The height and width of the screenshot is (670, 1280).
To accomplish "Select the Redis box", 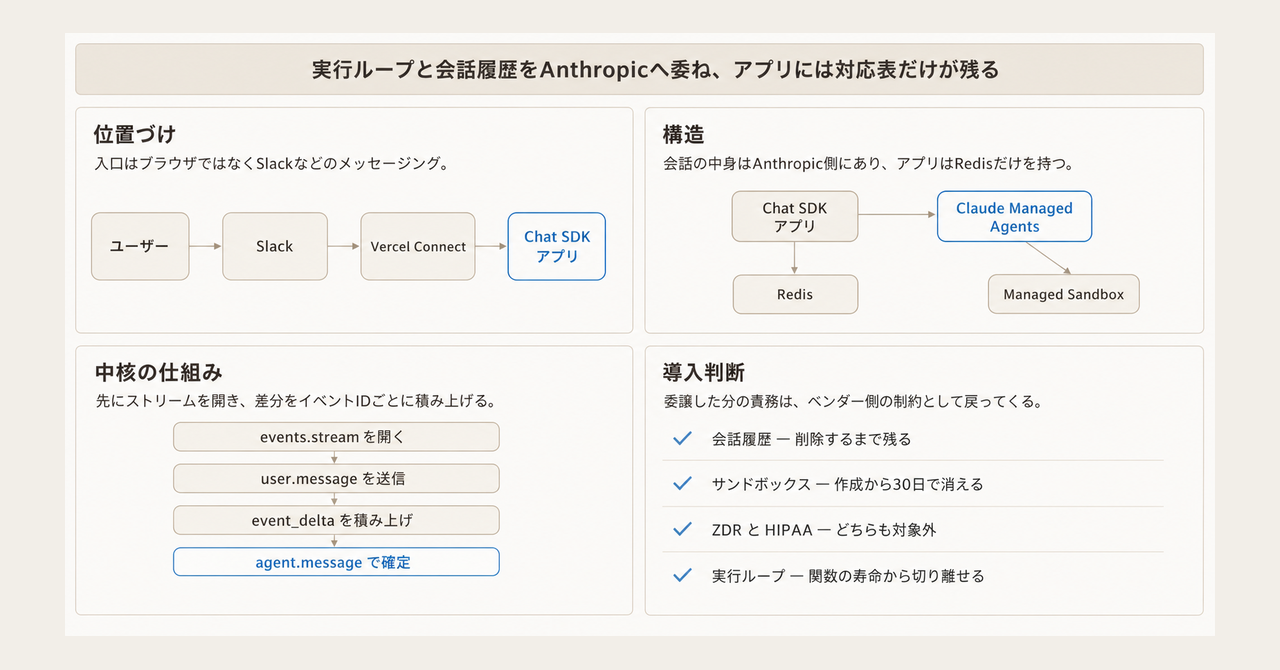I will click(x=795, y=294).
